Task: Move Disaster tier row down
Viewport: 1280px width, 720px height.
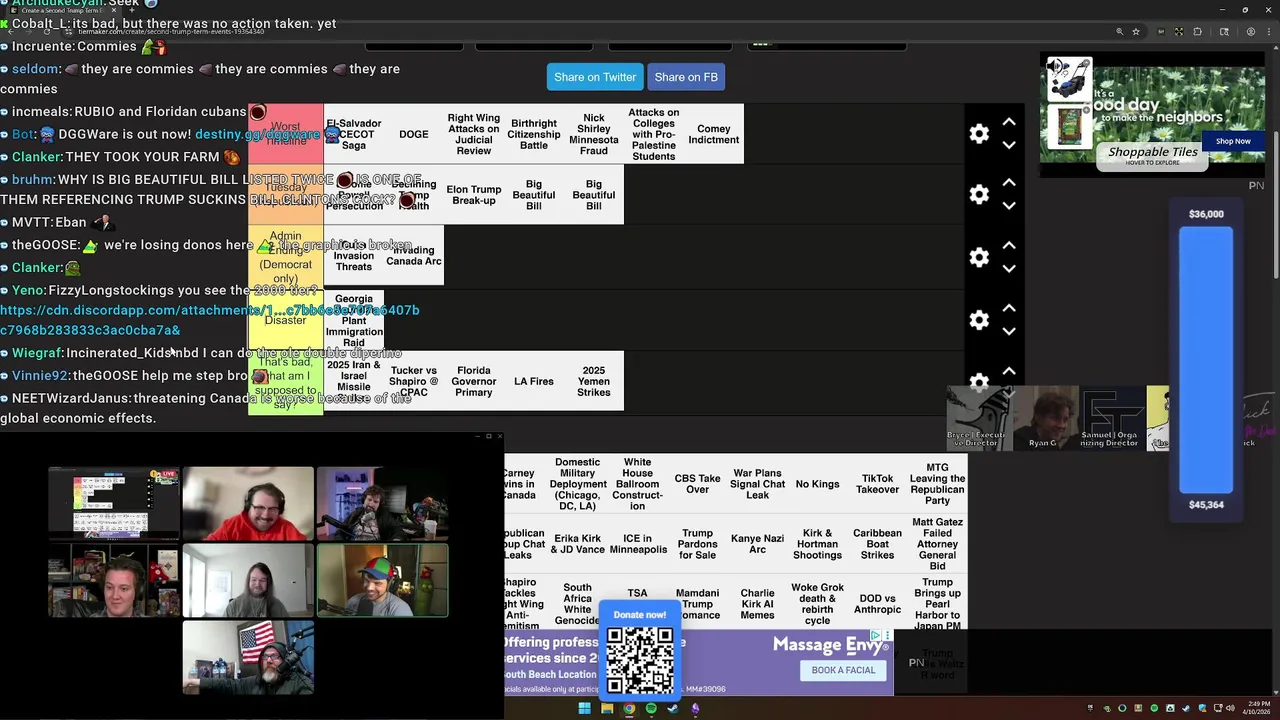Action: 1009,332
